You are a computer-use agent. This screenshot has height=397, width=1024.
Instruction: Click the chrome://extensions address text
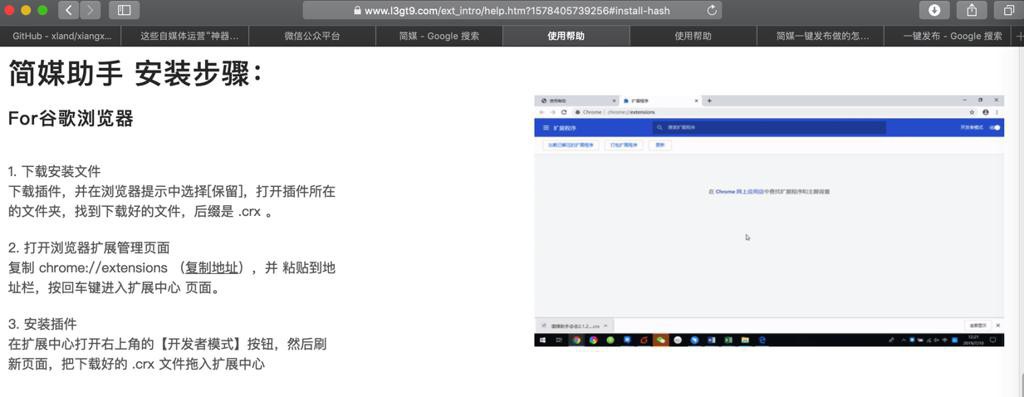point(103,268)
